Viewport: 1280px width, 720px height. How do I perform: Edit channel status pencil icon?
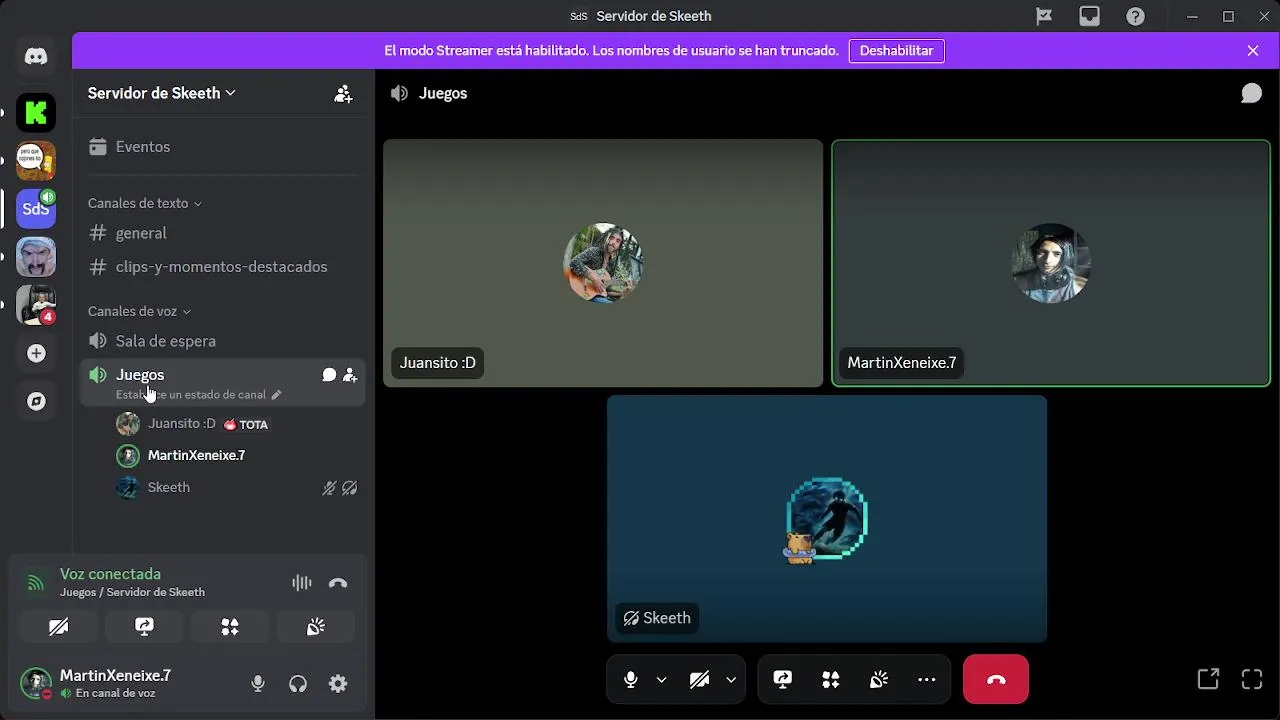pos(277,395)
